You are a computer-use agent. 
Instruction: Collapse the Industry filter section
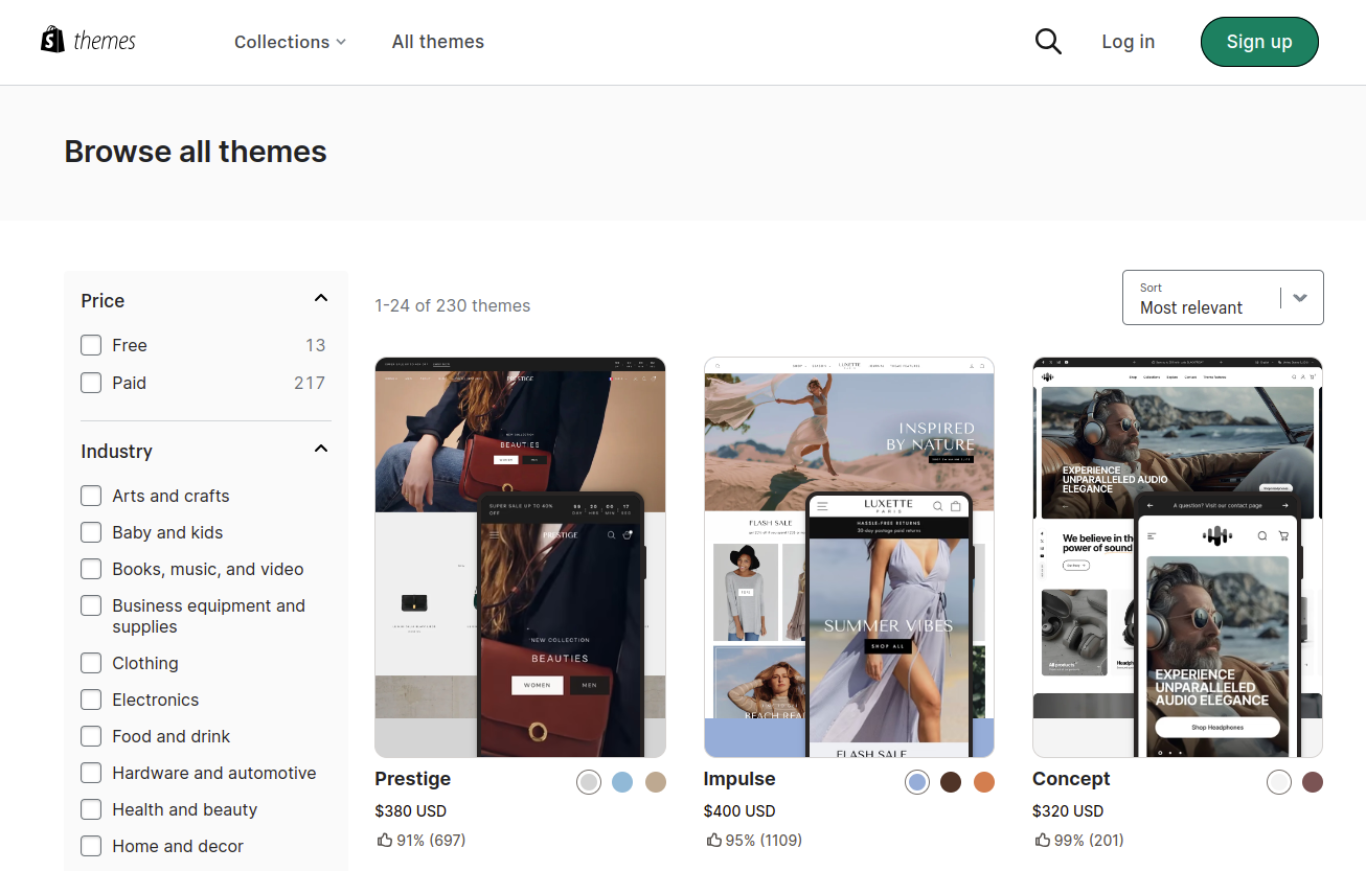point(320,449)
